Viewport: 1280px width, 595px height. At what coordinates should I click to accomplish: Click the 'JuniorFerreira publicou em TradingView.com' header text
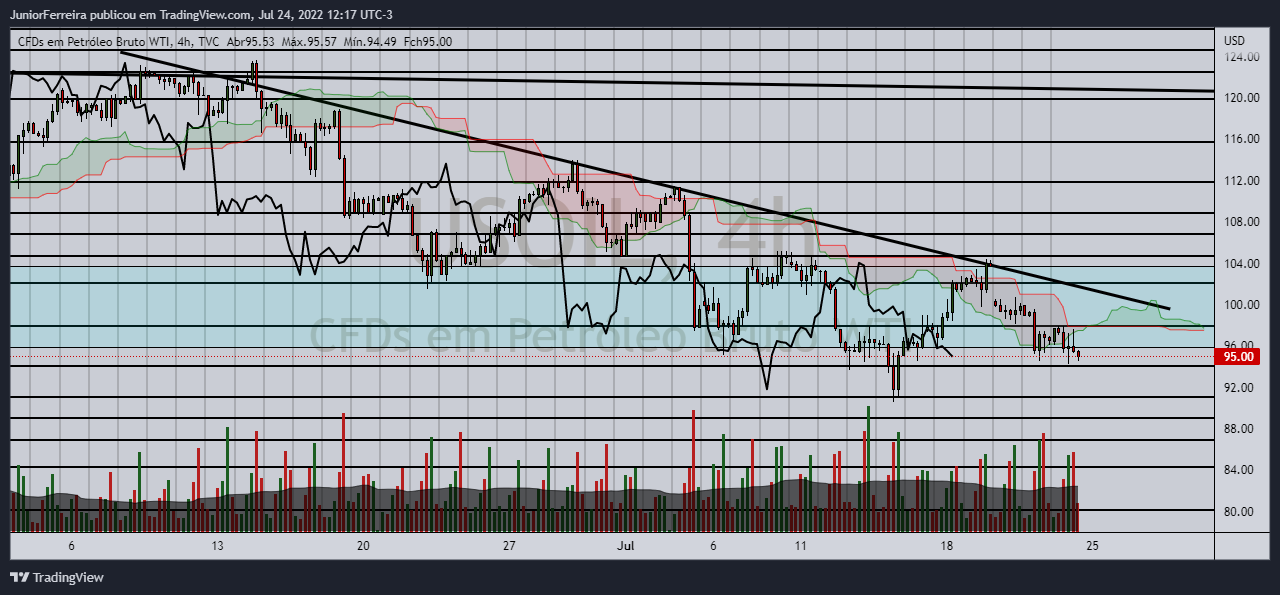(130, 15)
